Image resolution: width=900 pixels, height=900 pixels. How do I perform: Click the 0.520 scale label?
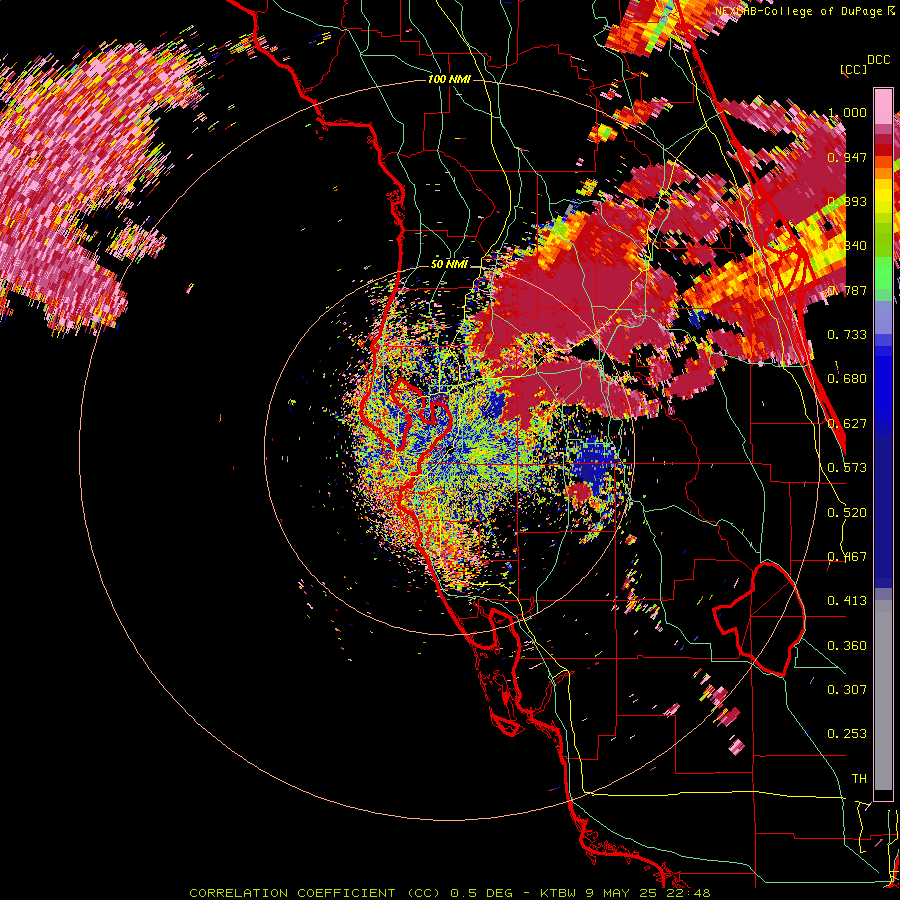[847, 513]
